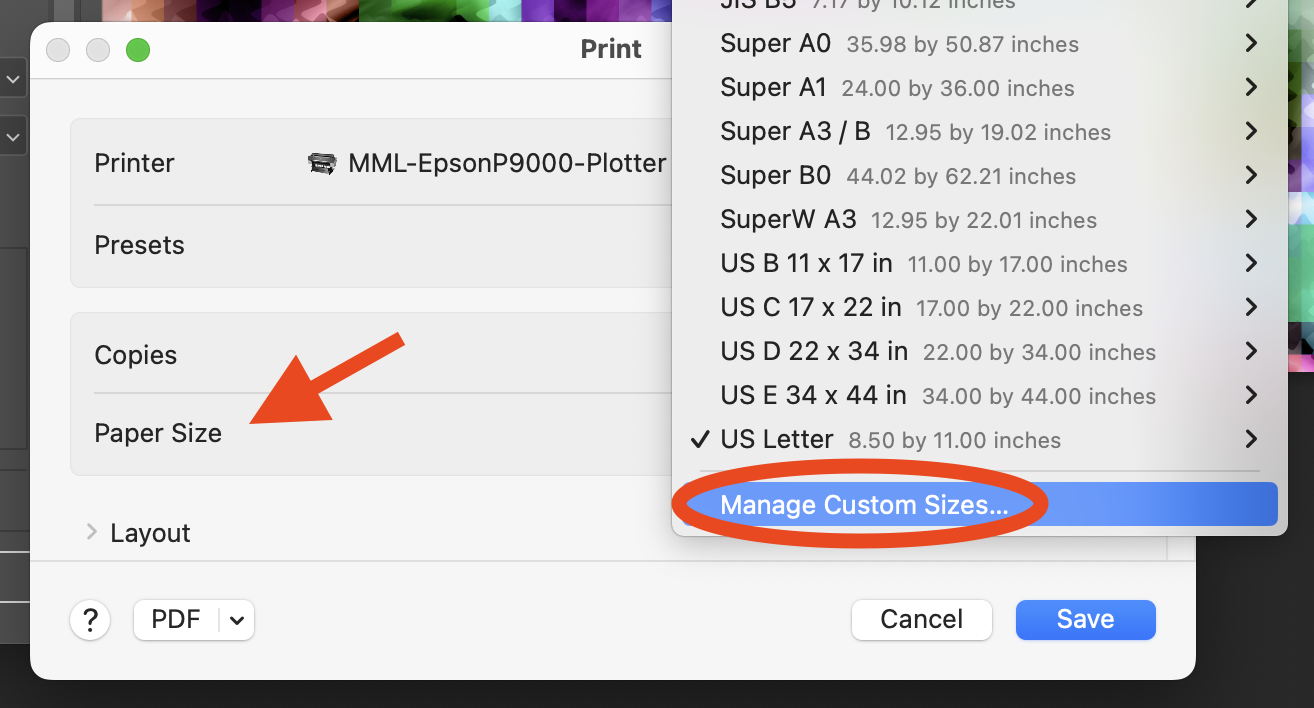Pick US C 17 x 22 in size
The image size is (1314, 708).
(x=810, y=308)
